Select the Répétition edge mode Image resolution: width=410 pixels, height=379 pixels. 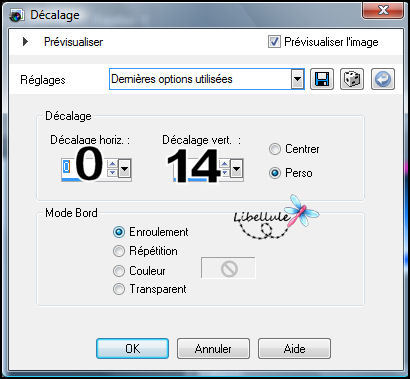119,251
